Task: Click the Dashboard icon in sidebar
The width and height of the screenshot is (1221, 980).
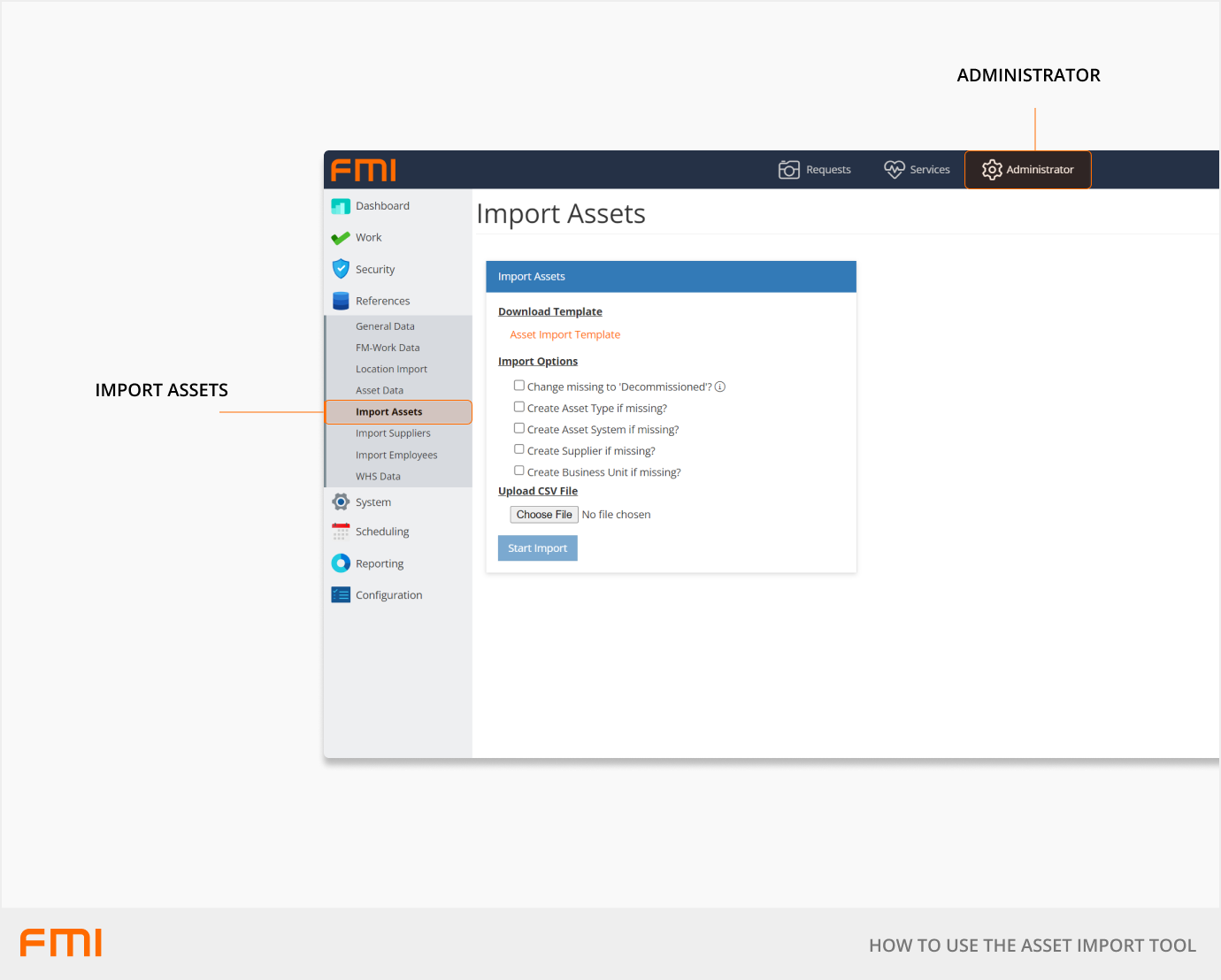Action: click(x=341, y=206)
